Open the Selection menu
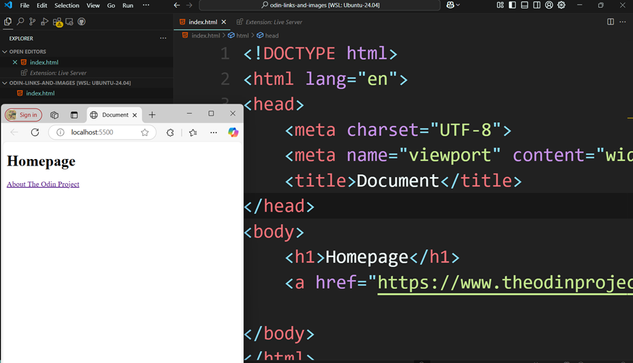The width and height of the screenshot is (633, 363). [67, 5]
